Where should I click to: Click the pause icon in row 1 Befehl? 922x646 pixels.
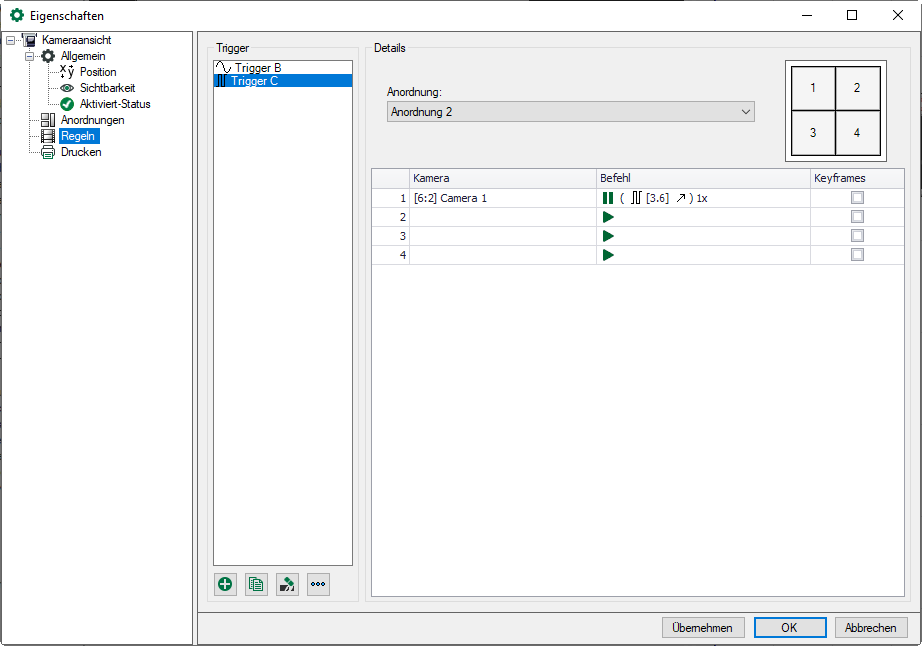click(608, 198)
